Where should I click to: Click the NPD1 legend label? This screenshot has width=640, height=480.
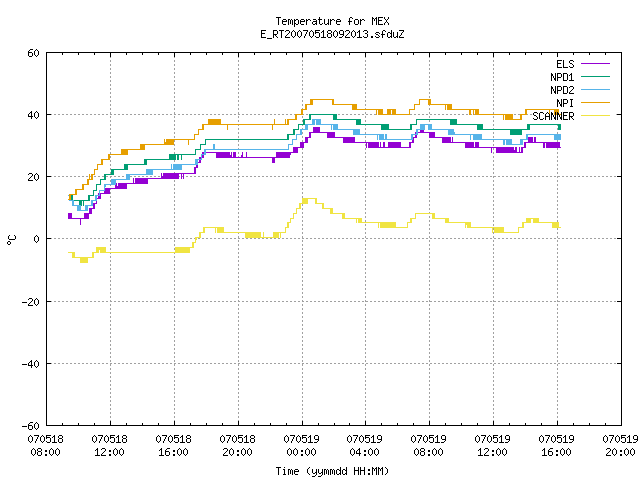click(562, 77)
